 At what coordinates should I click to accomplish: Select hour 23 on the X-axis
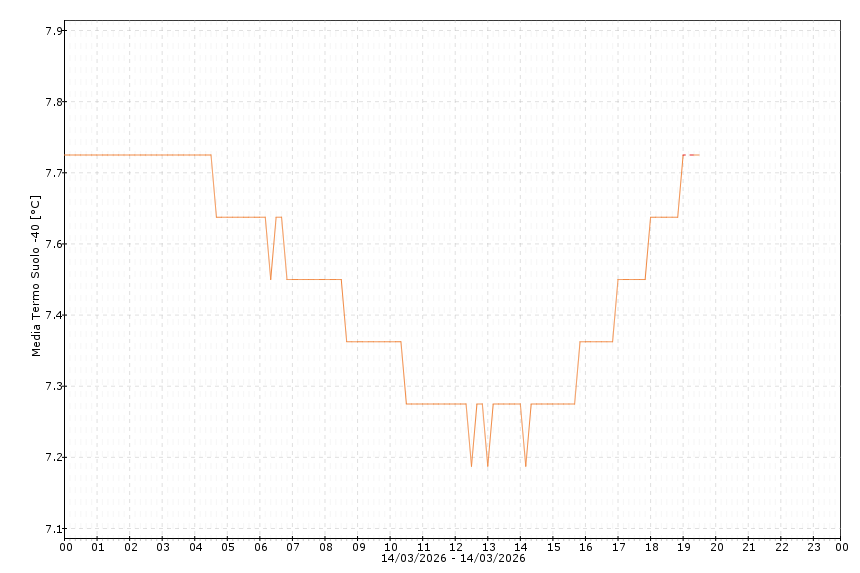(813, 547)
